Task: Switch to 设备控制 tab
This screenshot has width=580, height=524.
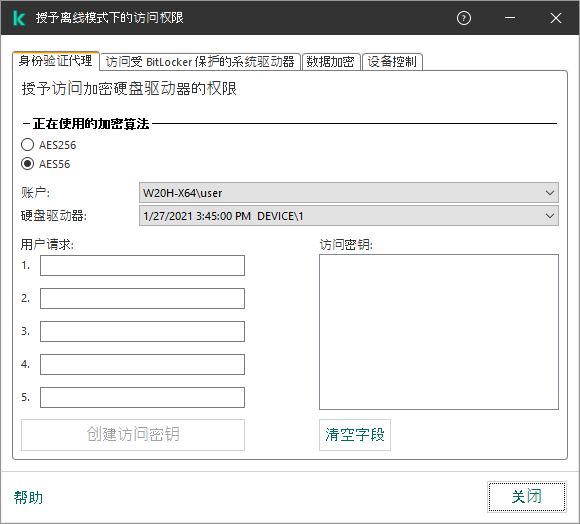Action: coord(392,62)
